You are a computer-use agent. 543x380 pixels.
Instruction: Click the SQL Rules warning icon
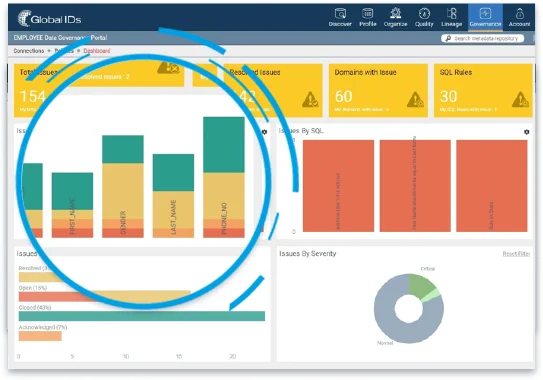coord(520,99)
